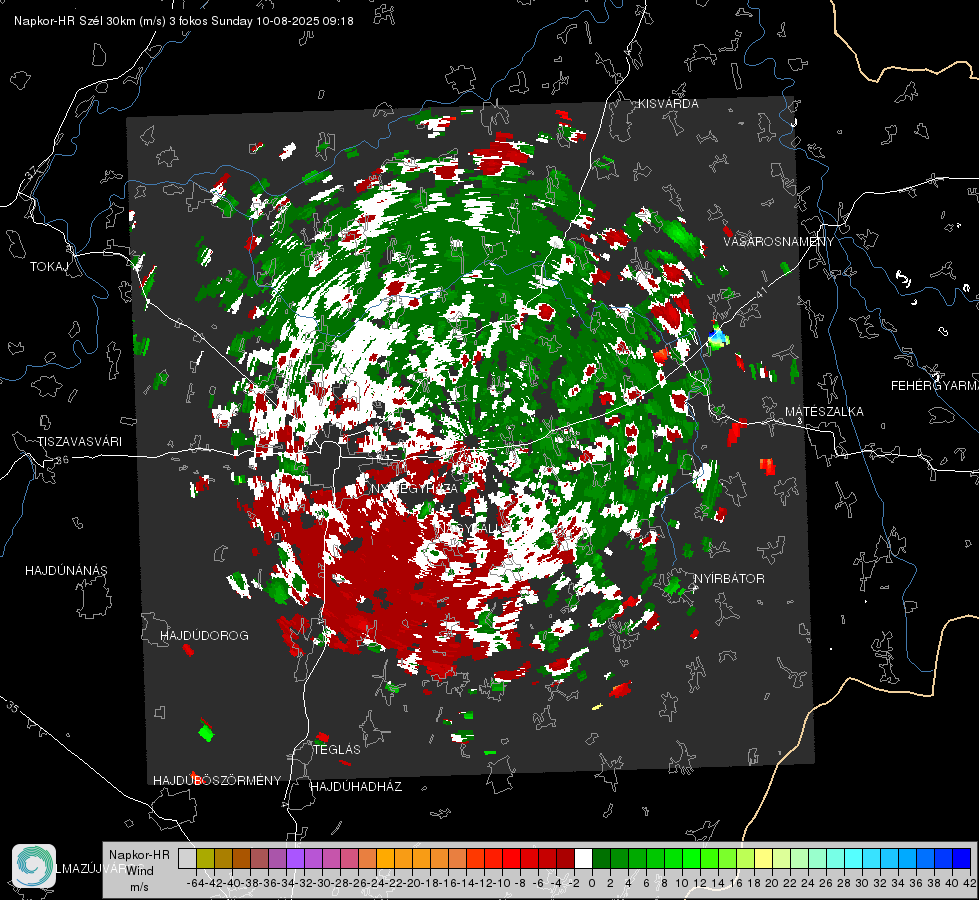
Task: Click the HAJDÚNÁNÁS city label
Action: pyautogui.click(x=66, y=570)
